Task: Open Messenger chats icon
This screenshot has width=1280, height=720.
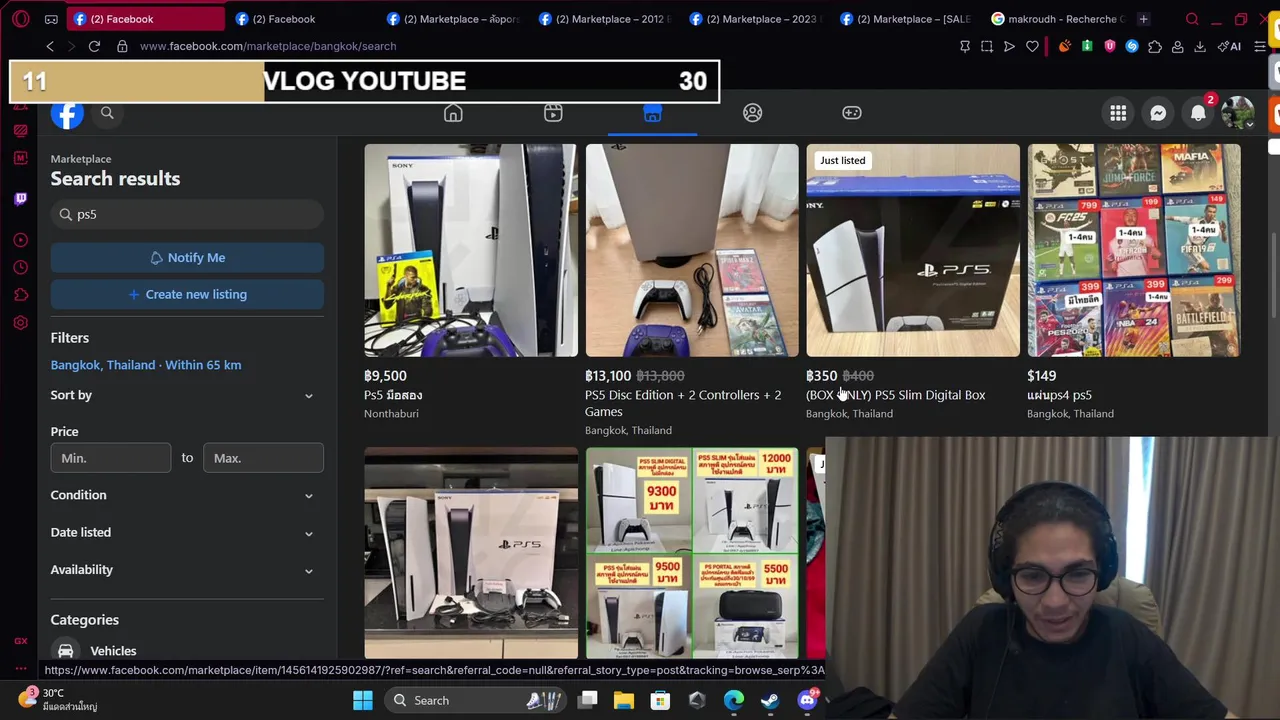Action: click(1158, 113)
